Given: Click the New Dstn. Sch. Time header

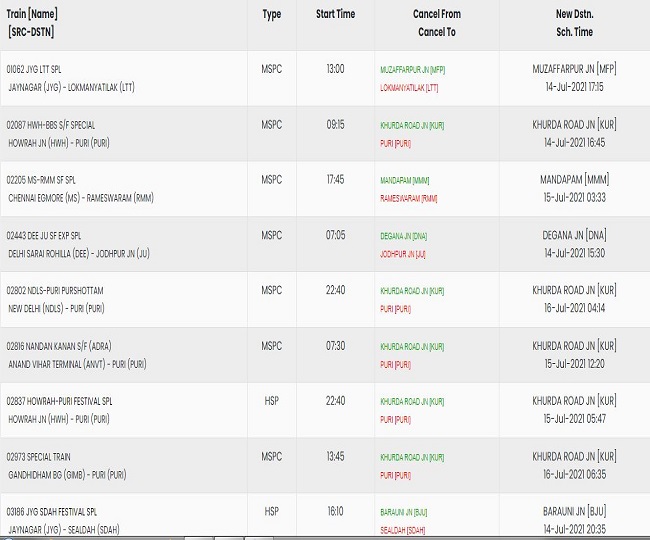Looking at the screenshot, I should pos(575,23).
